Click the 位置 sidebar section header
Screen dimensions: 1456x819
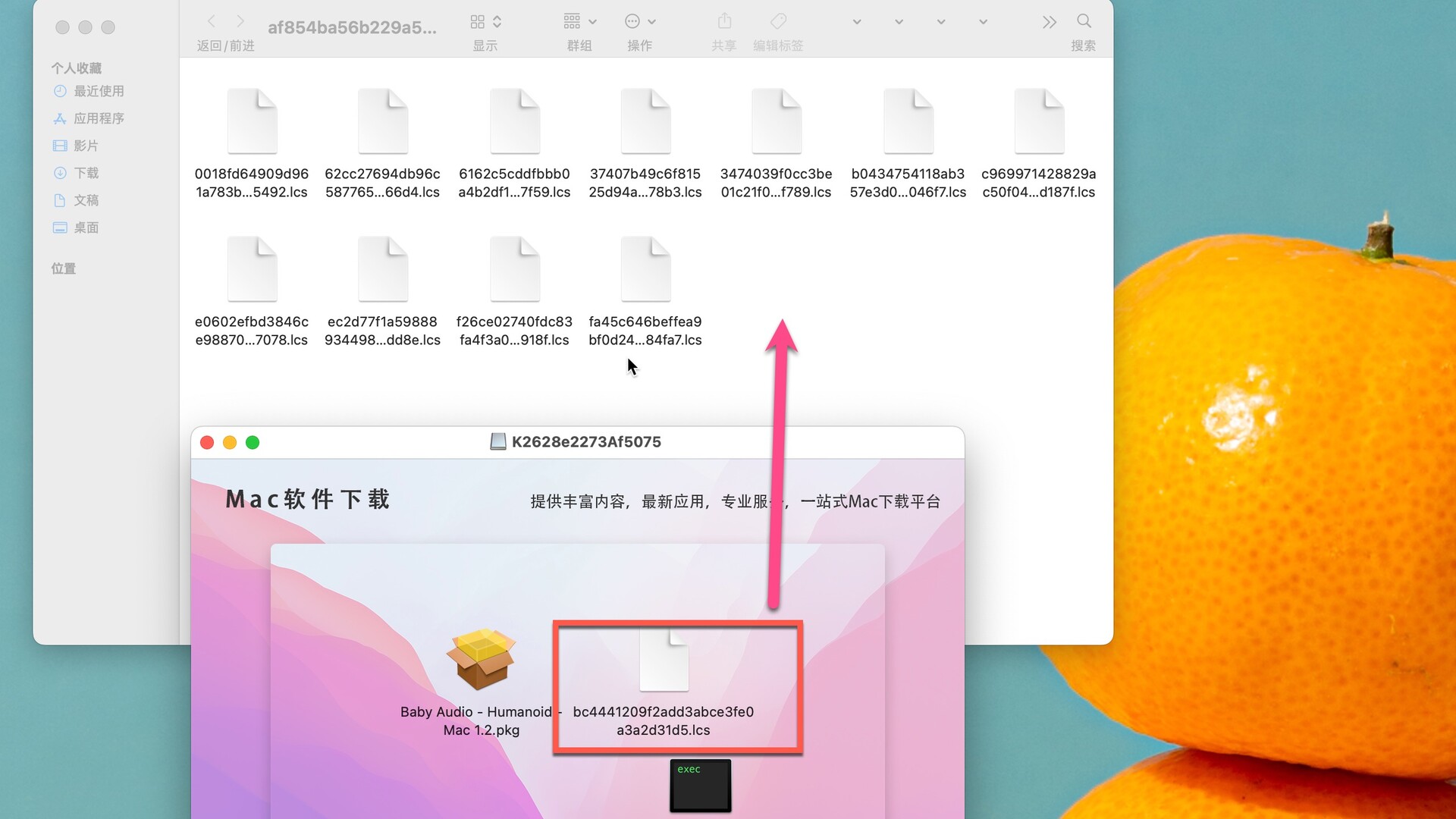point(64,268)
